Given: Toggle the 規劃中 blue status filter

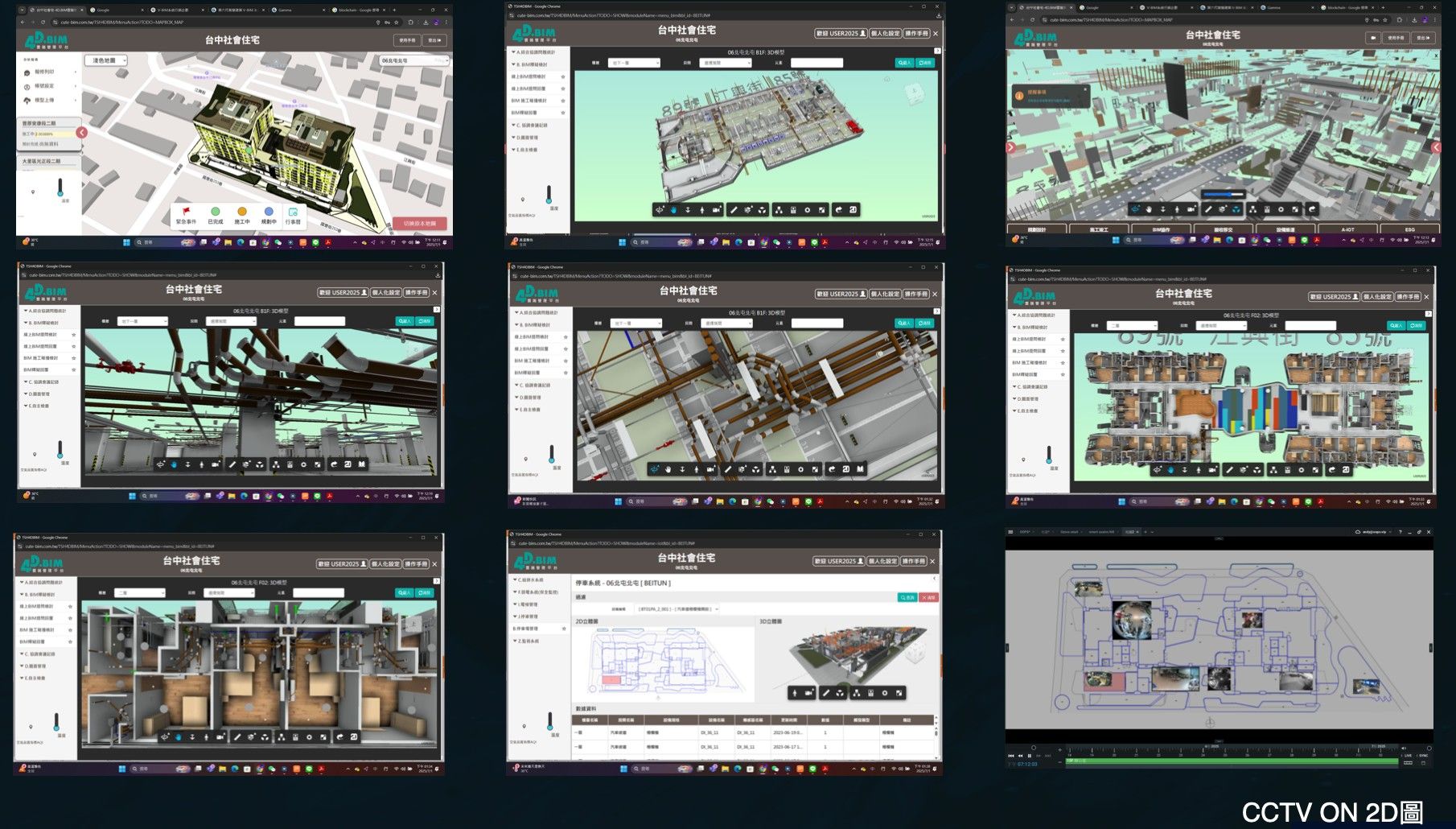Looking at the screenshot, I should coord(269,211).
